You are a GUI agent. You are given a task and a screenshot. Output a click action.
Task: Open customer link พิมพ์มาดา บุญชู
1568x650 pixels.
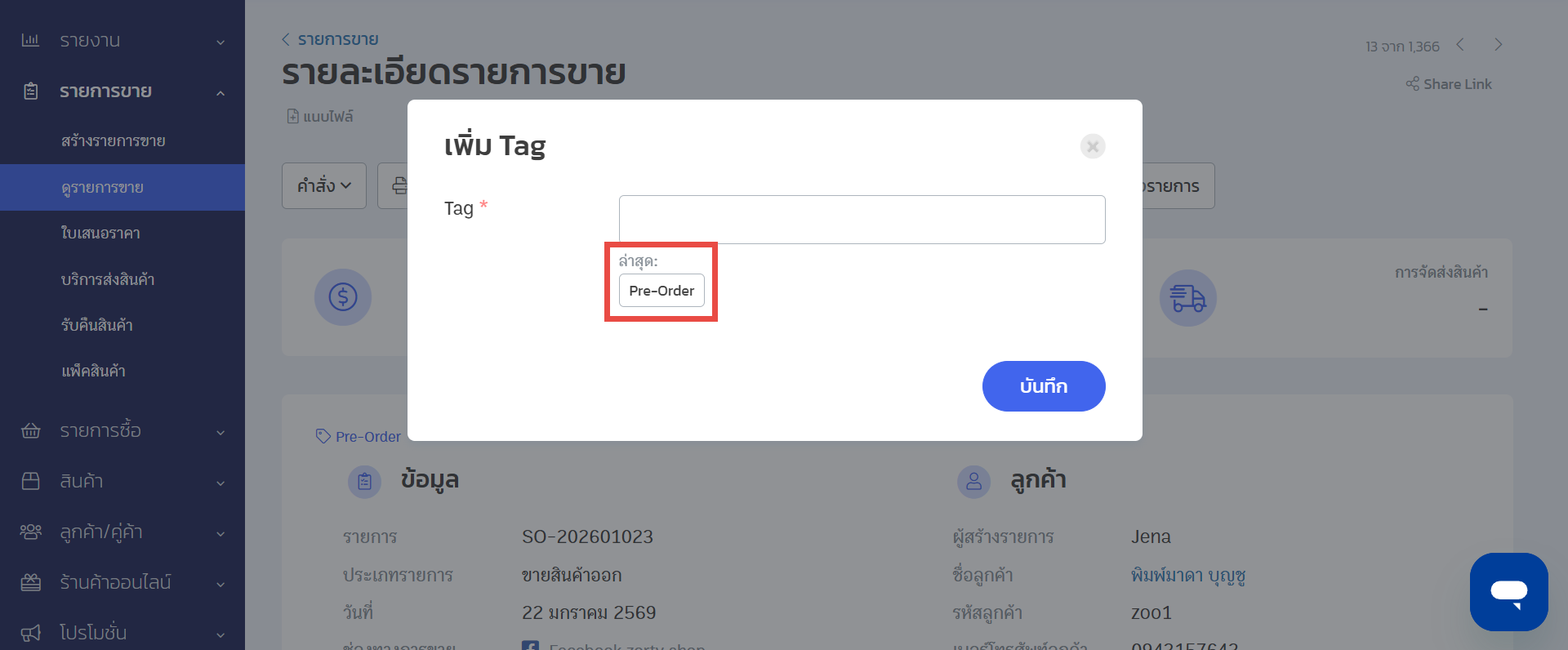point(1187,576)
